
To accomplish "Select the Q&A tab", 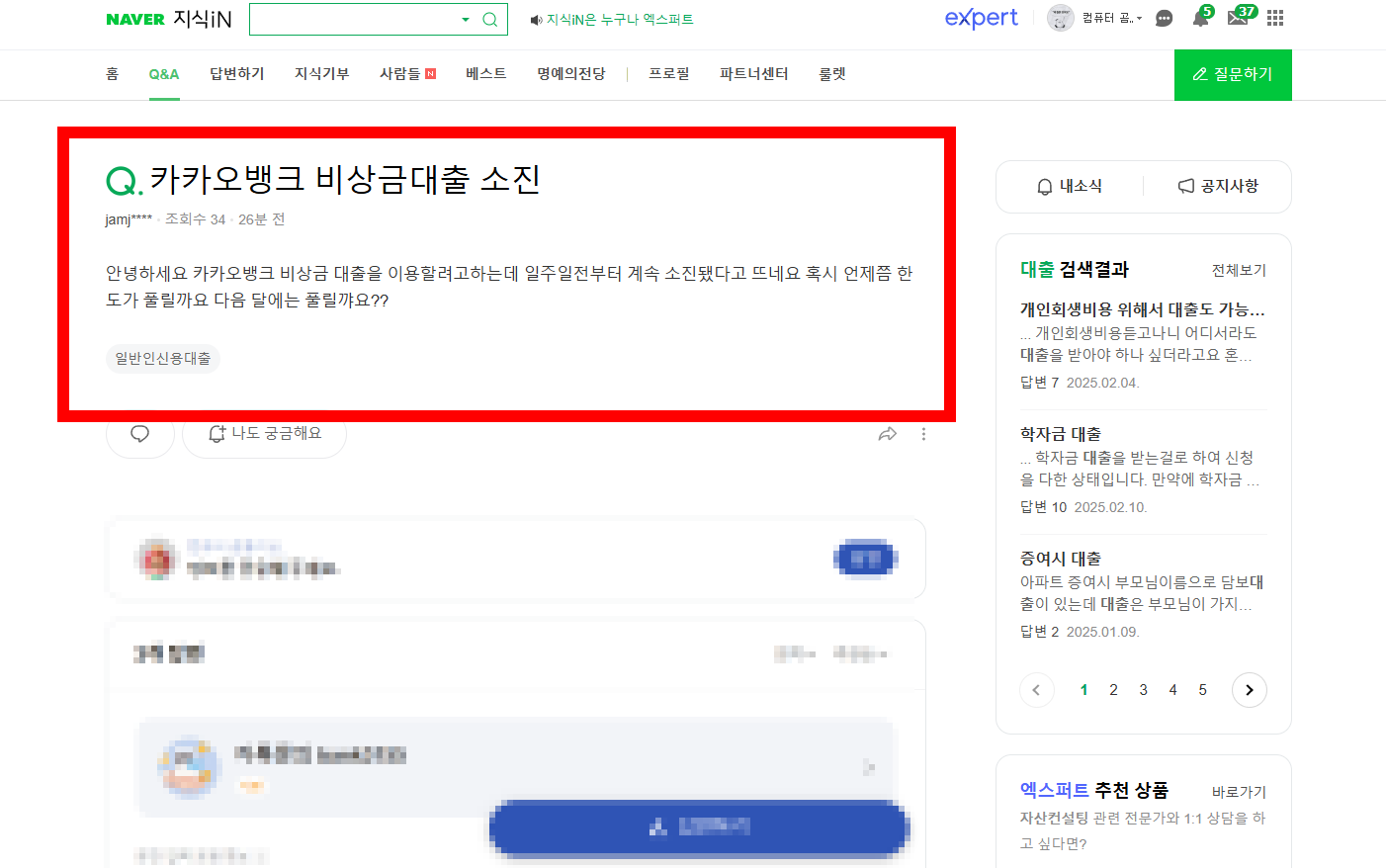I will [x=164, y=74].
